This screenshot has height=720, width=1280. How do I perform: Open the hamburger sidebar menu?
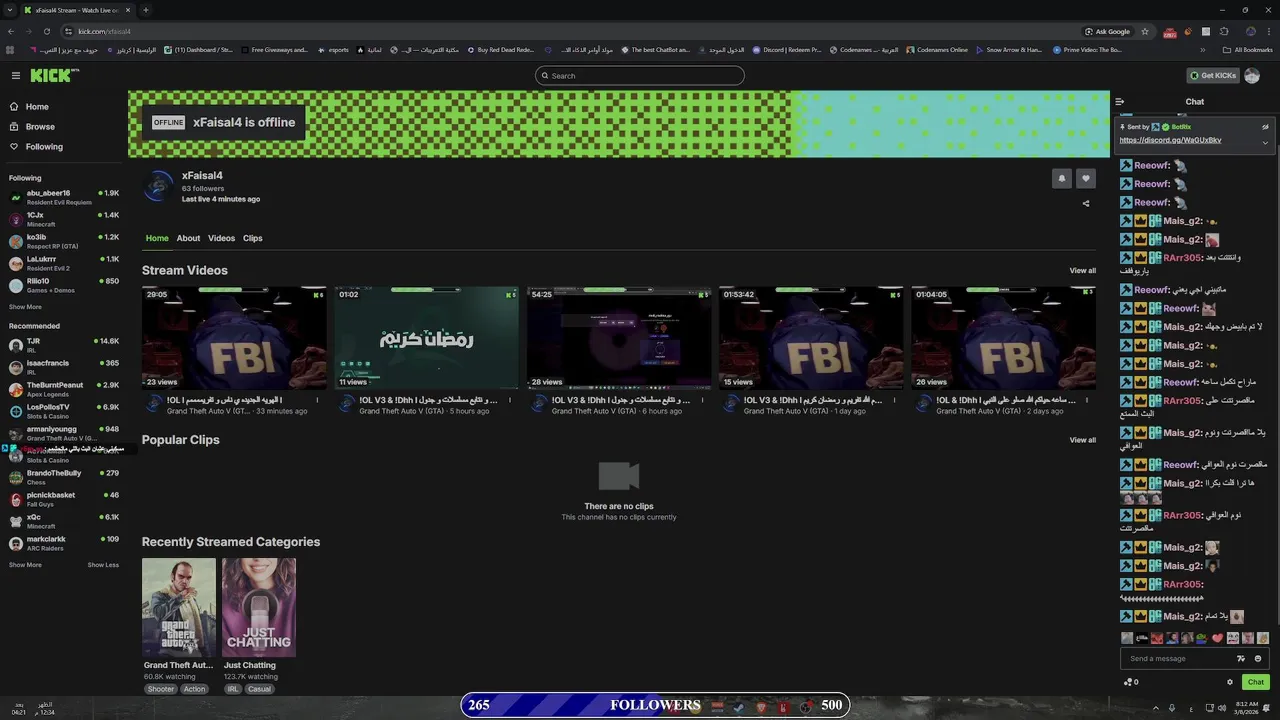tap(15, 75)
